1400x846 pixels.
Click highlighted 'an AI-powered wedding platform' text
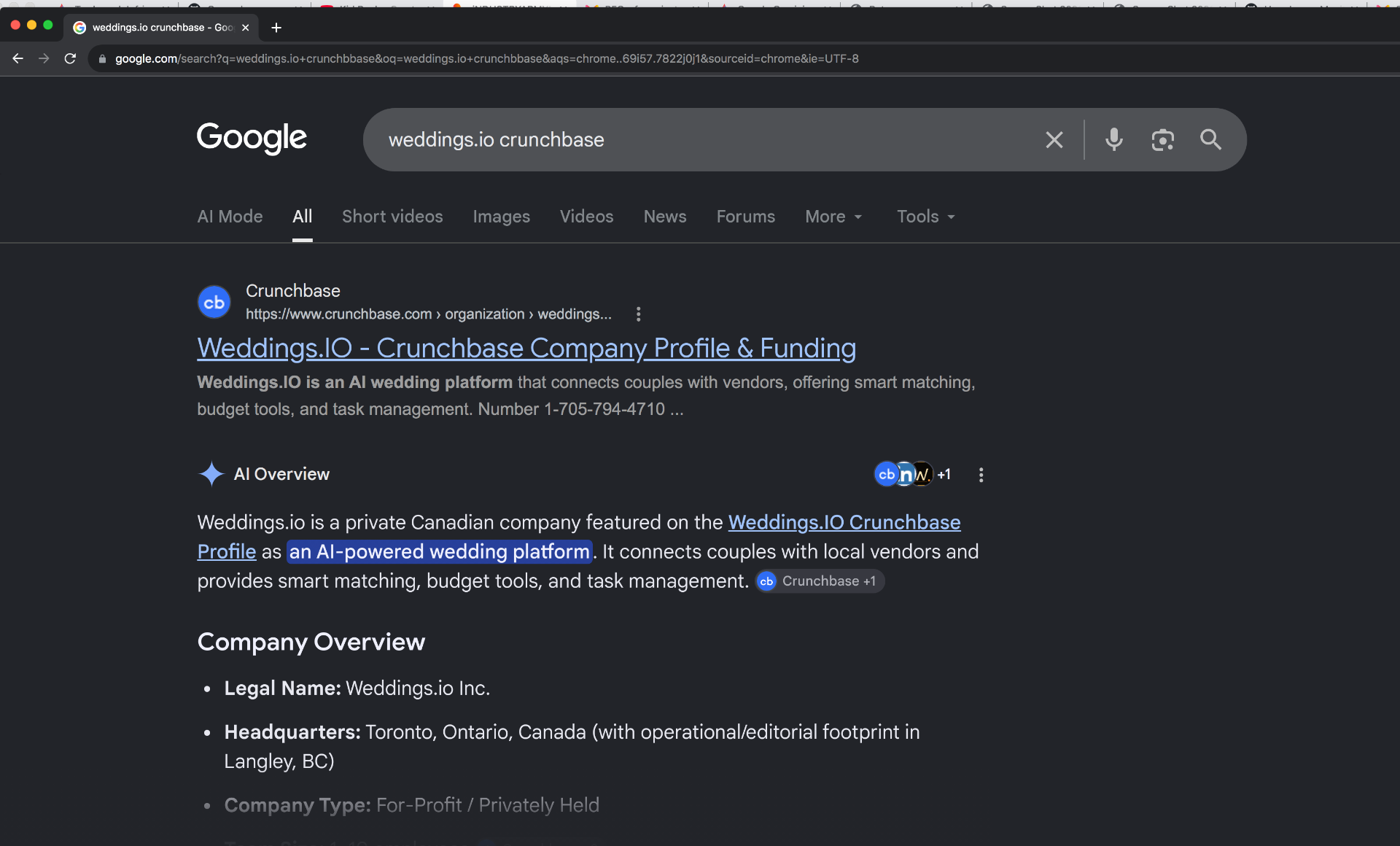(x=440, y=551)
